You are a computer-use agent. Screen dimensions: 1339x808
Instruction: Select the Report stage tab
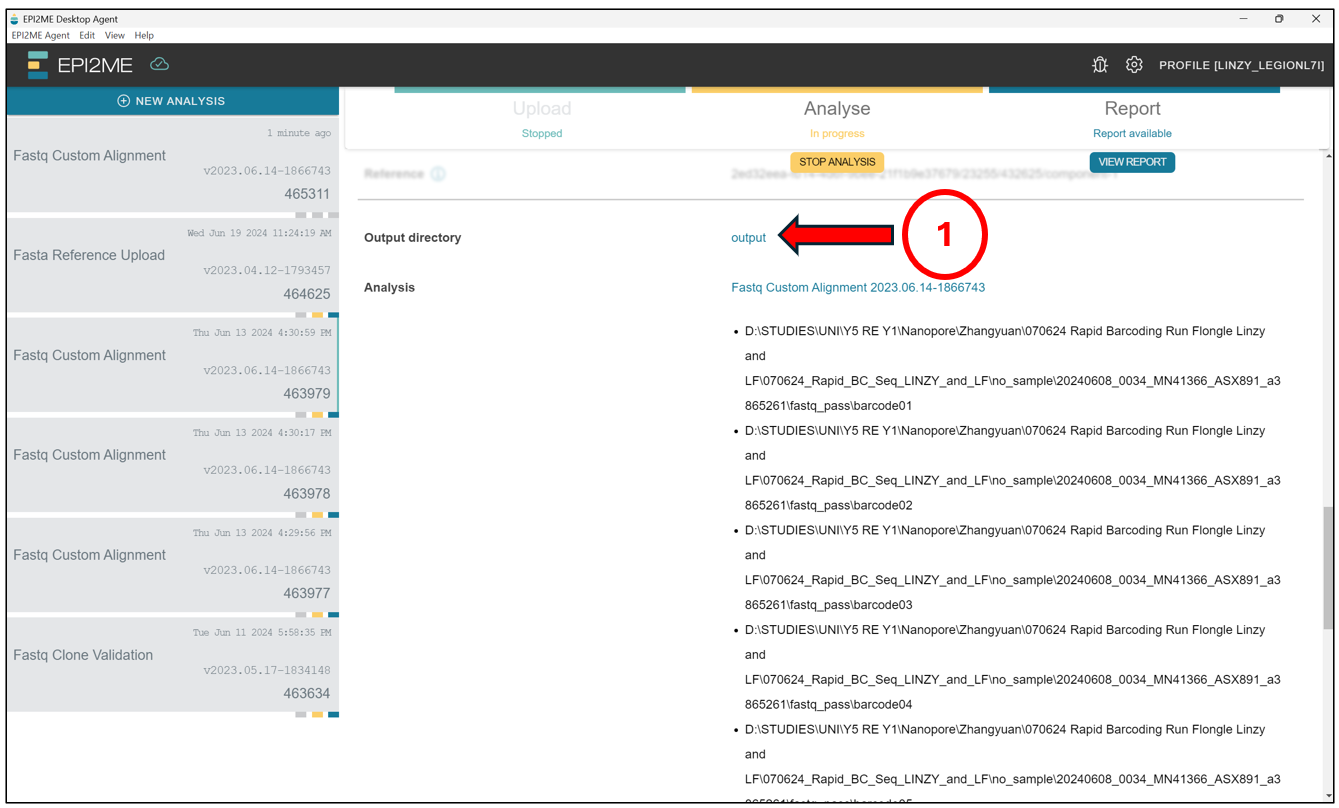[1132, 118]
